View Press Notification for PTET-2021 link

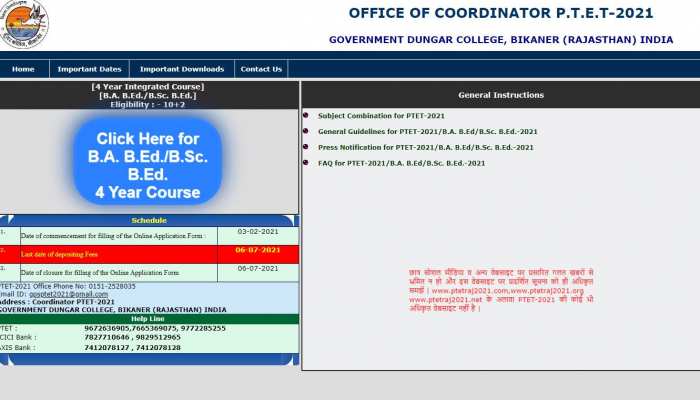[x=425, y=148]
